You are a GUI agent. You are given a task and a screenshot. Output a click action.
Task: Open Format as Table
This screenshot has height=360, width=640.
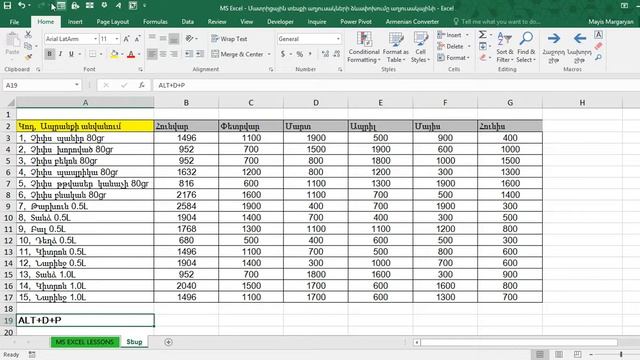tap(396, 47)
